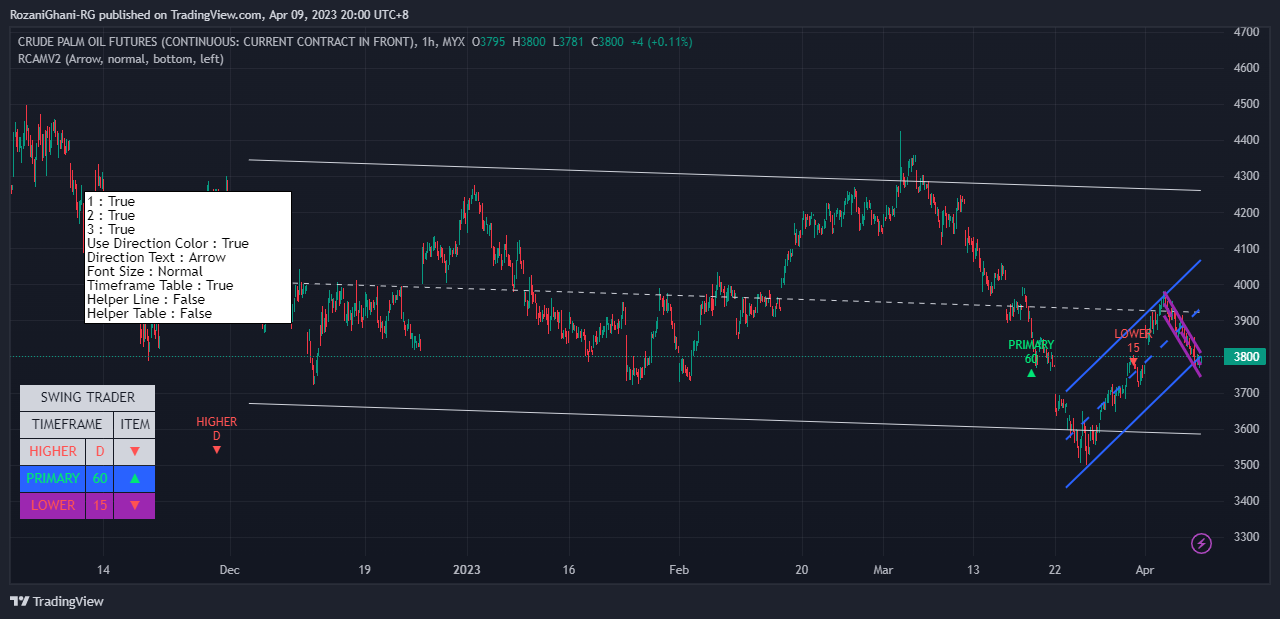Select the 'ITEM' column header cell
The image size is (1280, 619).
tap(135, 424)
